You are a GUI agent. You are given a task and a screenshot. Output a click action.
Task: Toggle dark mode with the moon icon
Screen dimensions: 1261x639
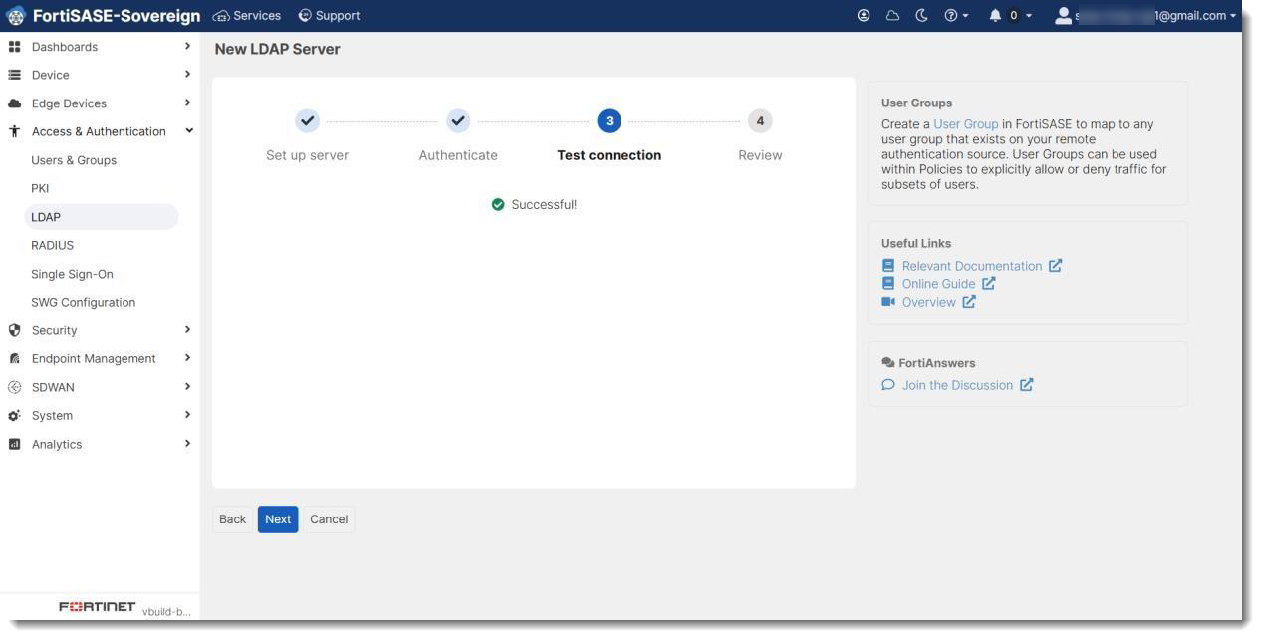[x=921, y=16]
